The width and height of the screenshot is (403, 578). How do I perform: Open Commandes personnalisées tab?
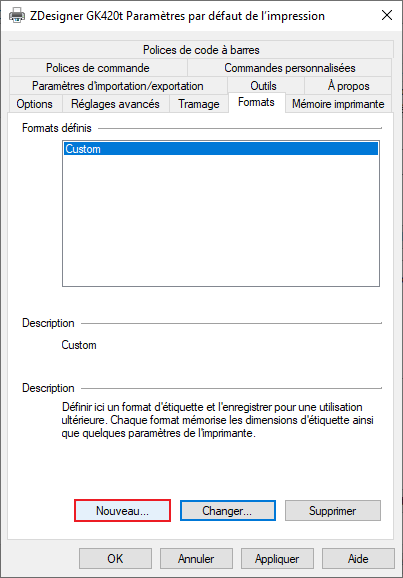pos(290,68)
